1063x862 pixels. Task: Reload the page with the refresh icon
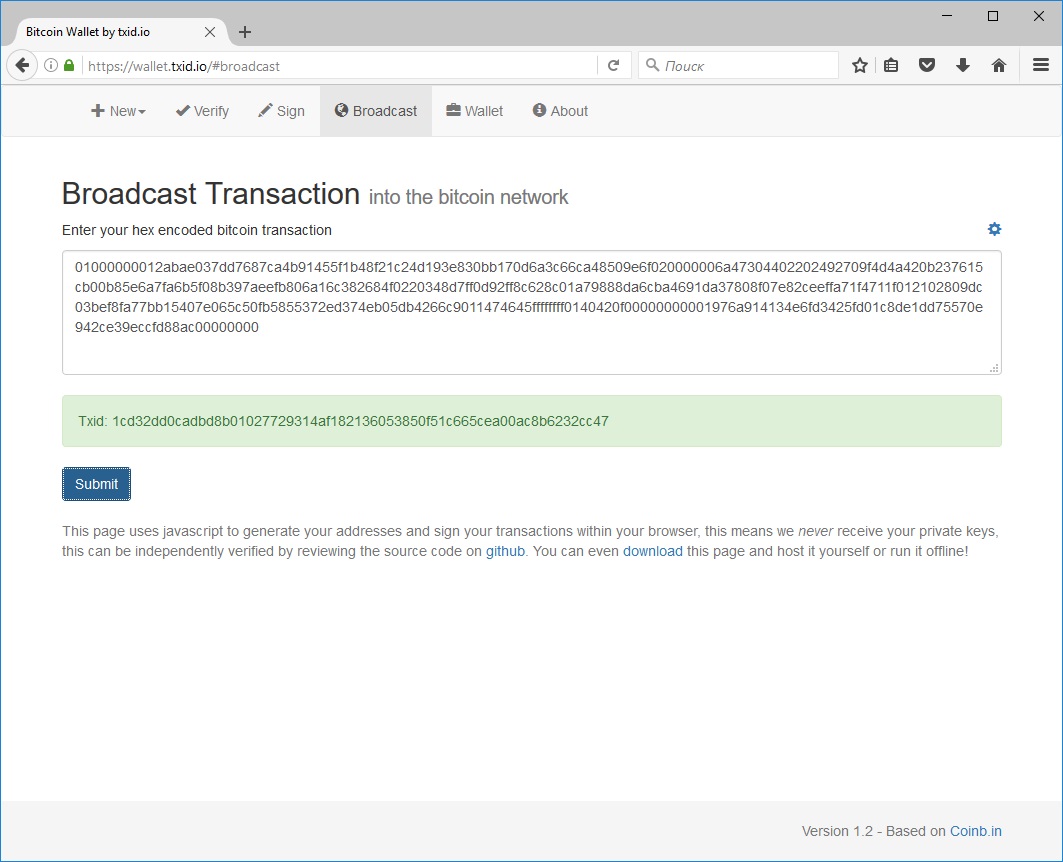[614, 66]
